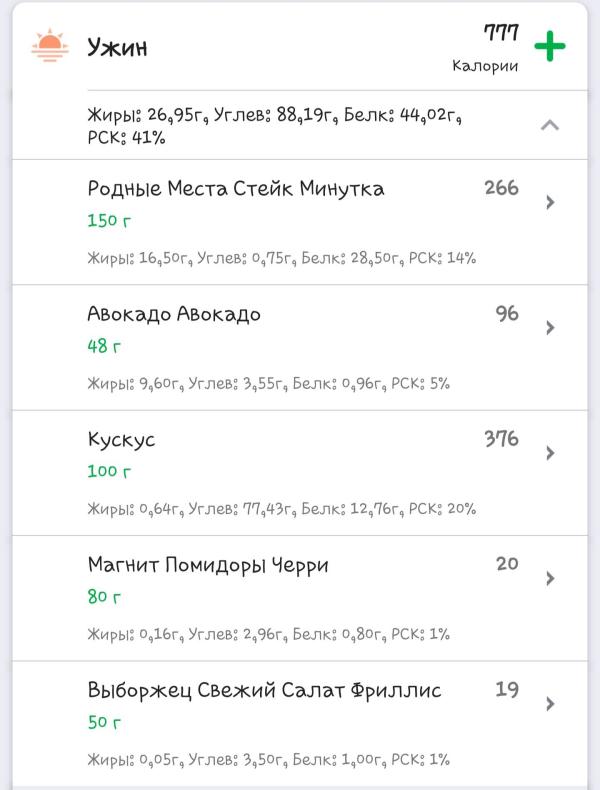This screenshot has height=790, width=600.
Task: Edit the 100 г couscous portion
Action: [x=109, y=471]
